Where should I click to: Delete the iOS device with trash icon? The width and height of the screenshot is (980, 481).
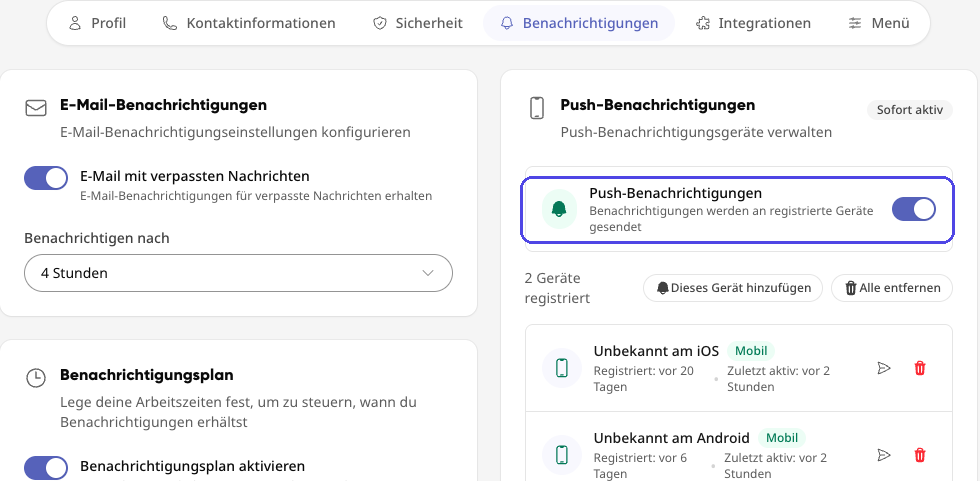(x=919, y=368)
